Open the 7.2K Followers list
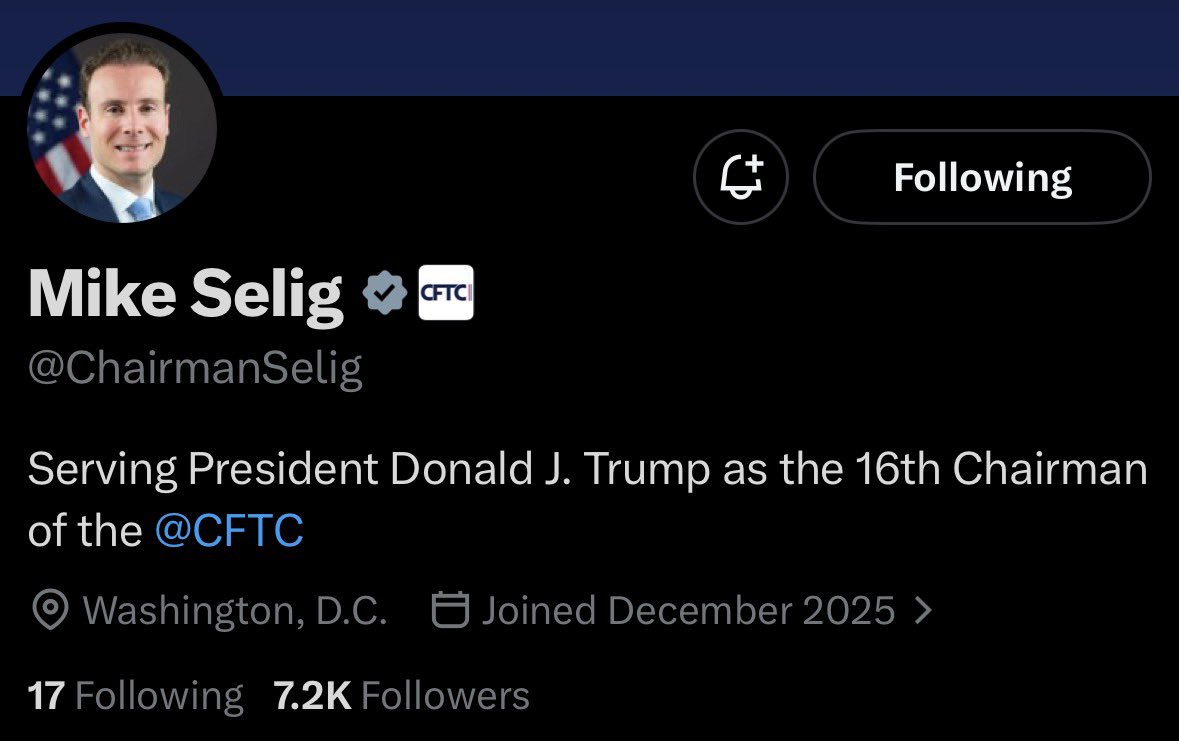 pyautogui.click(x=401, y=696)
